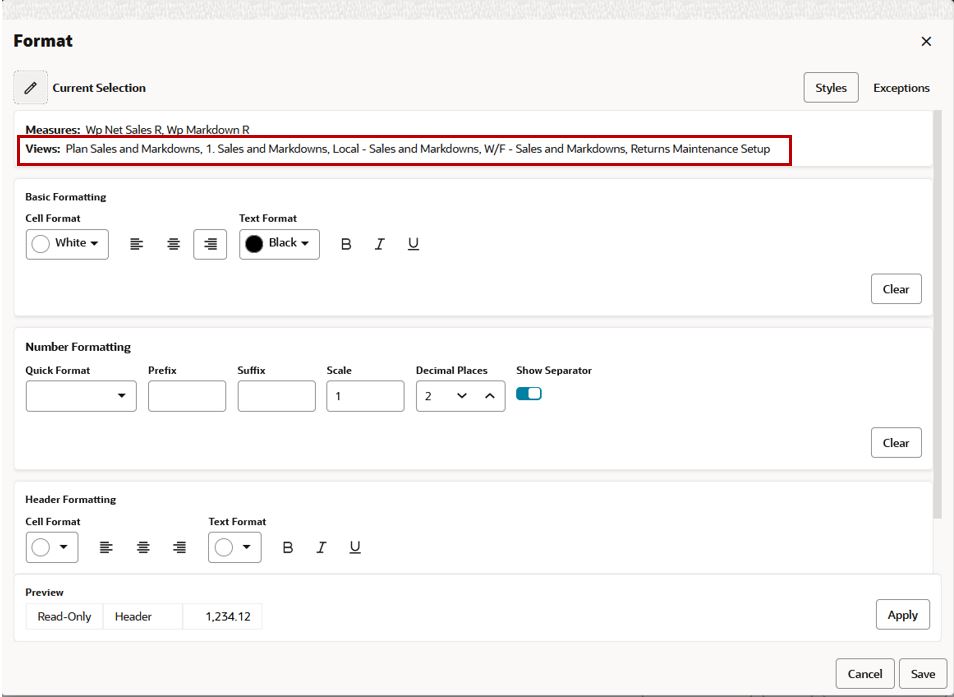
Task: Clear the Number Formatting settings
Action: (896, 443)
